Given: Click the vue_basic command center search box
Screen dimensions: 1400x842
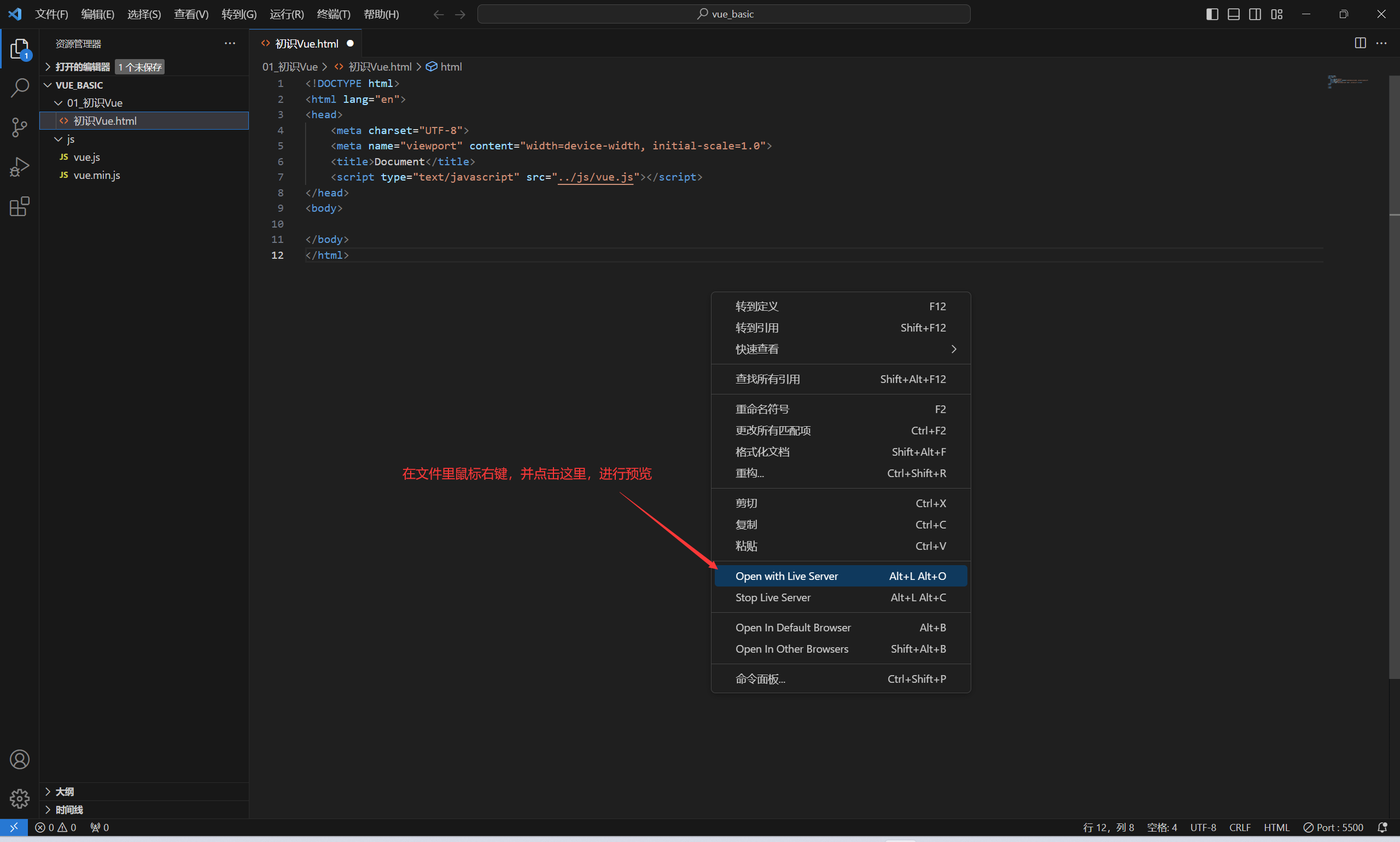Looking at the screenshot, I should tap(724, 14).
